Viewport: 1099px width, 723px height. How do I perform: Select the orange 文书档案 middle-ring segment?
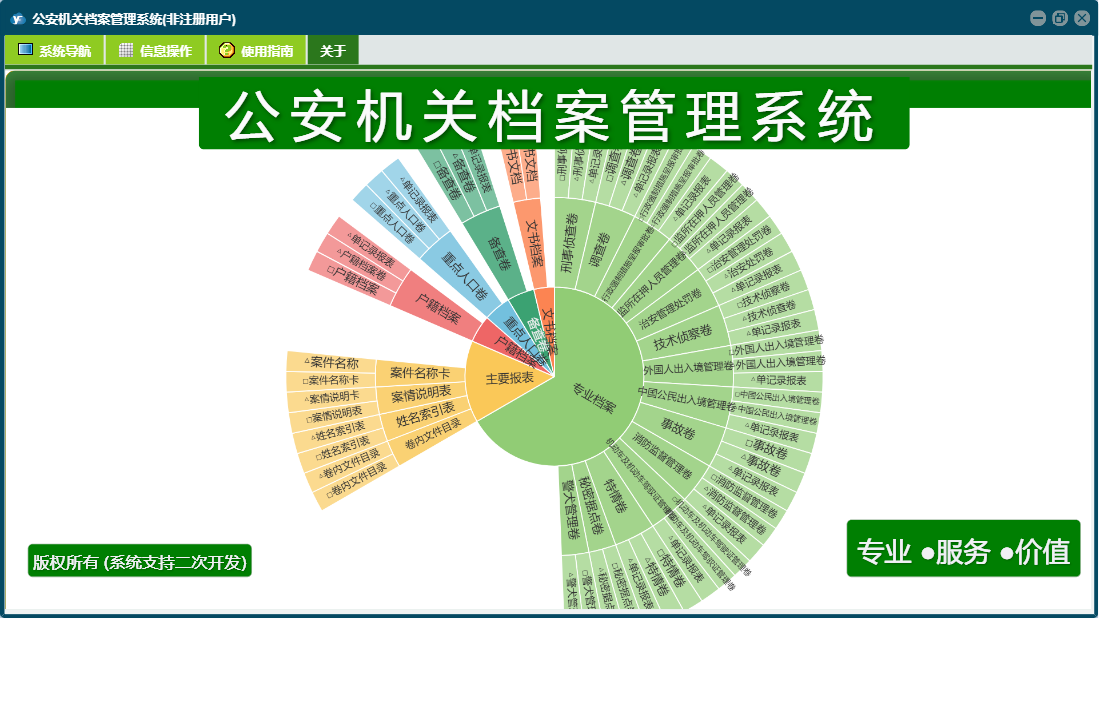click(x=533, y=244)
